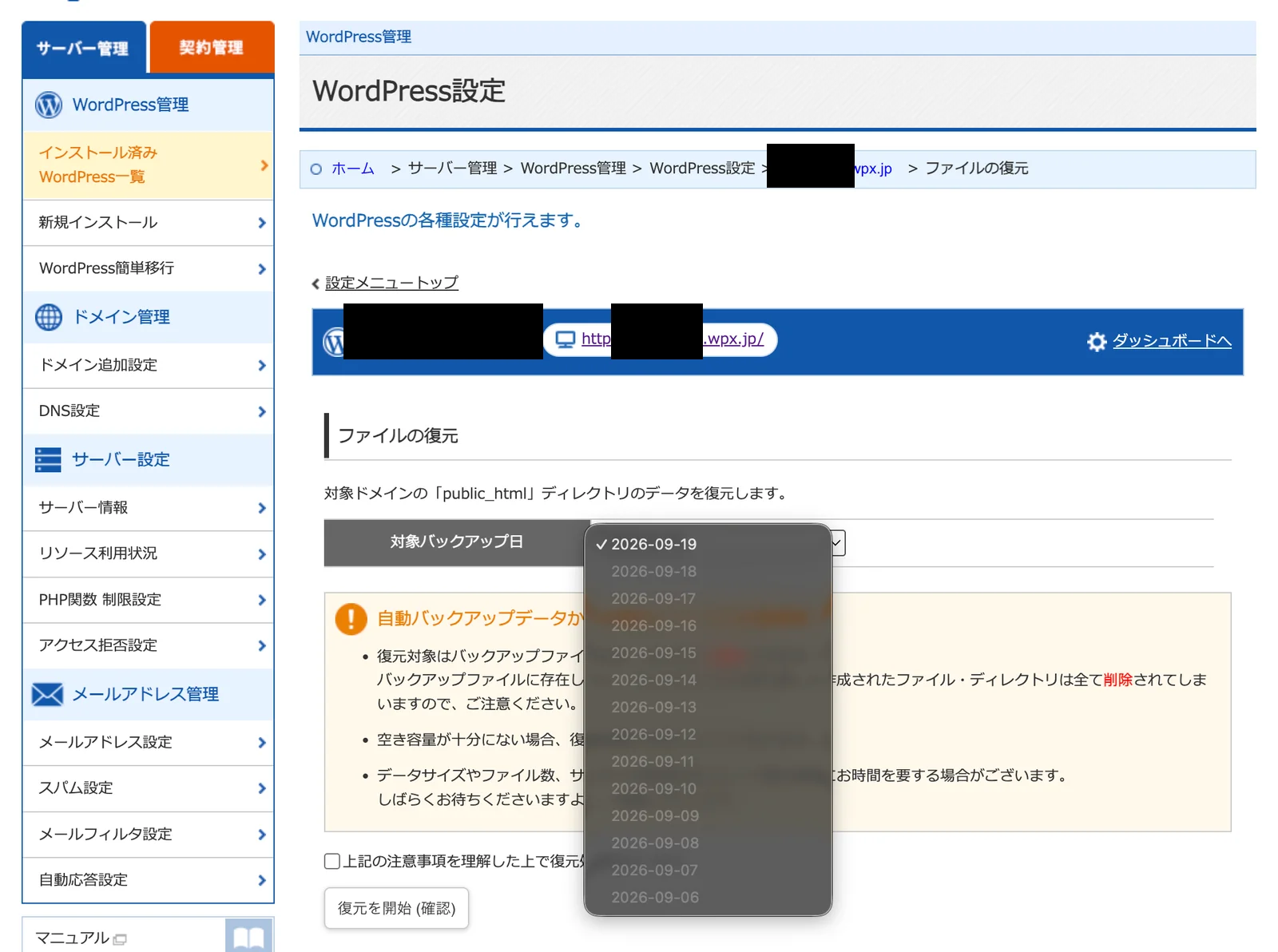This screenshot has height=952, width=1278.
Task: Click the ドメイン管理 sidebar heading
Action: pos(121,317)
